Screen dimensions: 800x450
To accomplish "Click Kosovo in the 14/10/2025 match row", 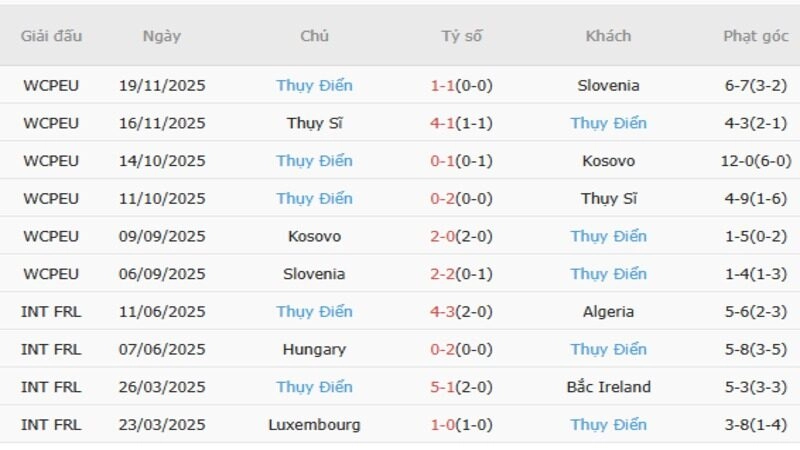I will coord(608,161).
